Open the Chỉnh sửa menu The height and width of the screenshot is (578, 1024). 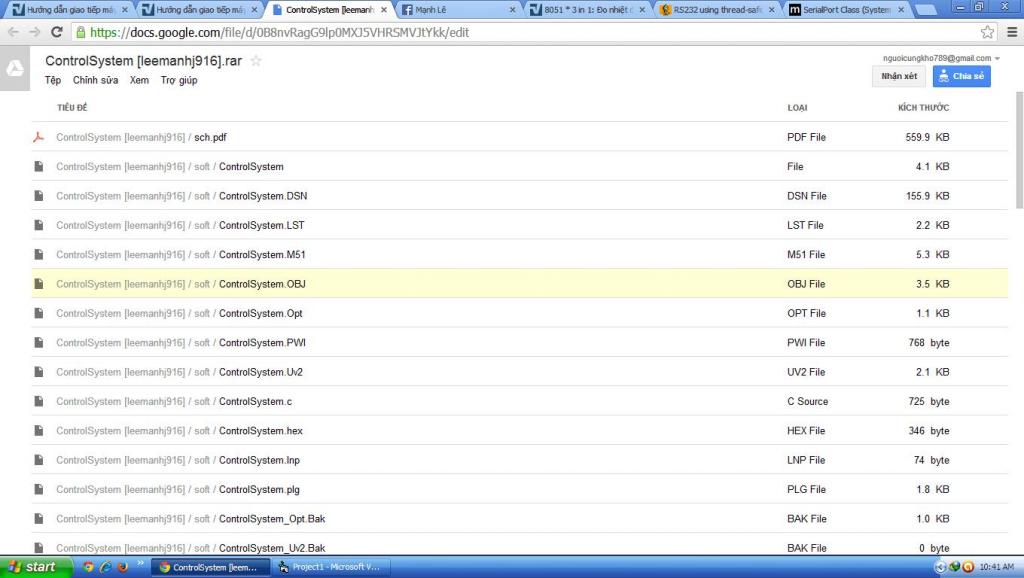click(95, 80)
